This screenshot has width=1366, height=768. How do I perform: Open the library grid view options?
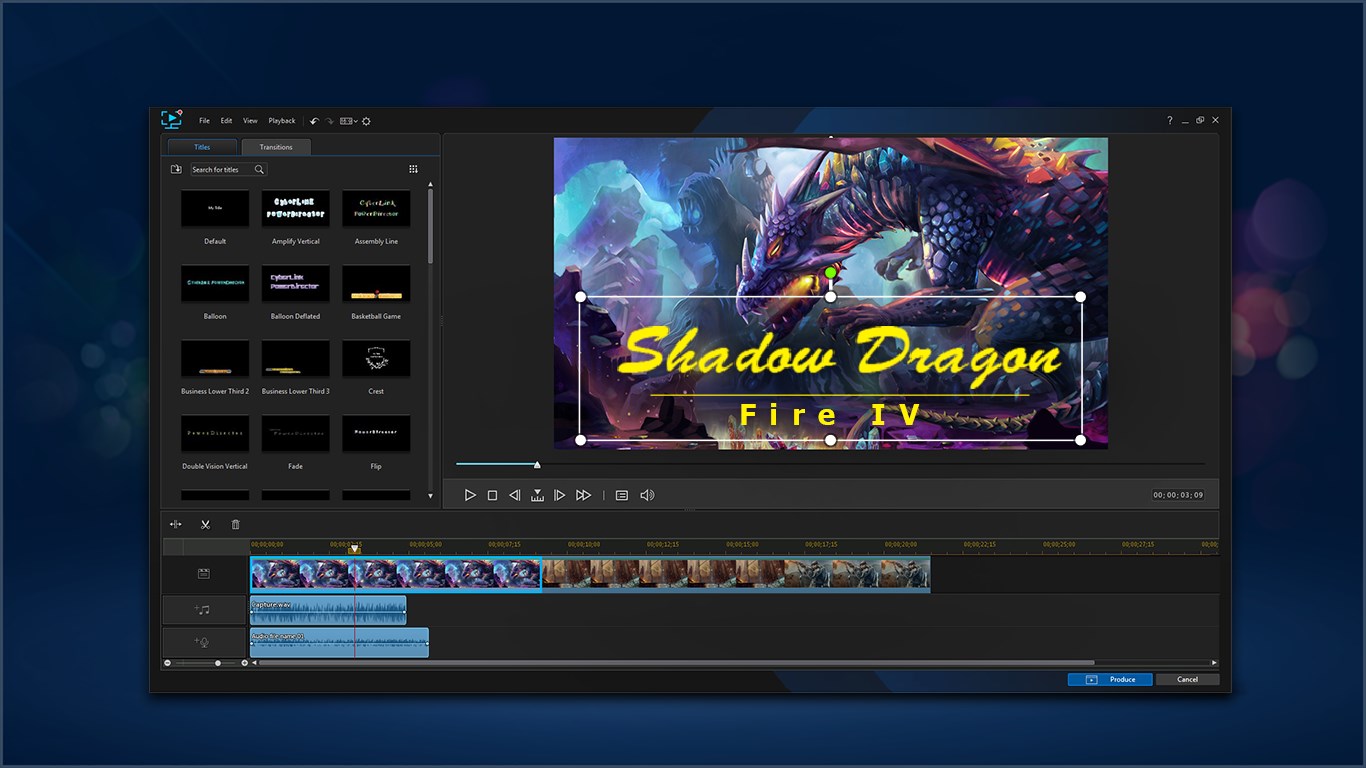tap(414, 169)
